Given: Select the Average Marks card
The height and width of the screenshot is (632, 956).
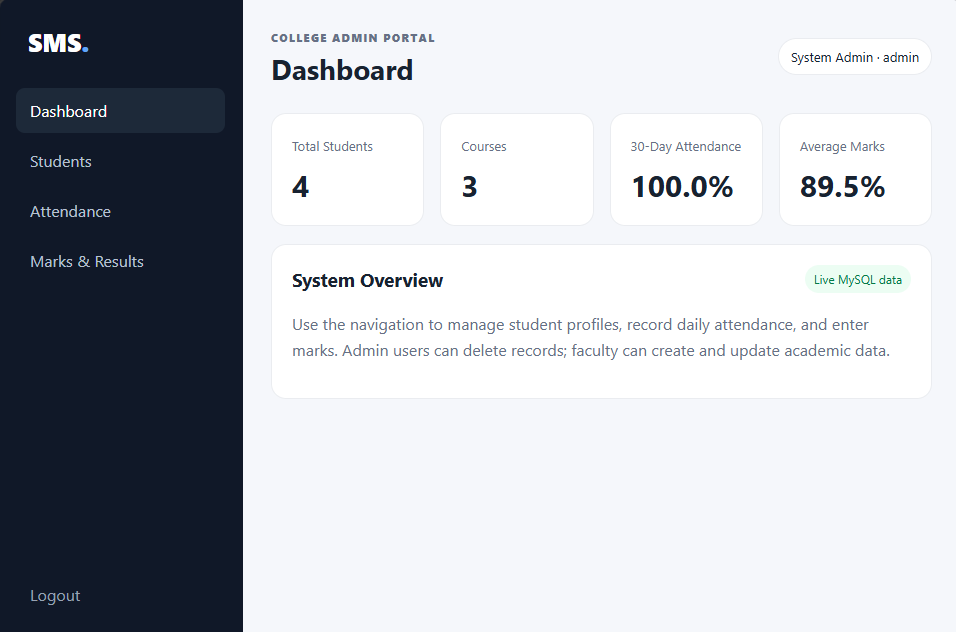Looking at the screenshot, I should click(x=855, y=169).
